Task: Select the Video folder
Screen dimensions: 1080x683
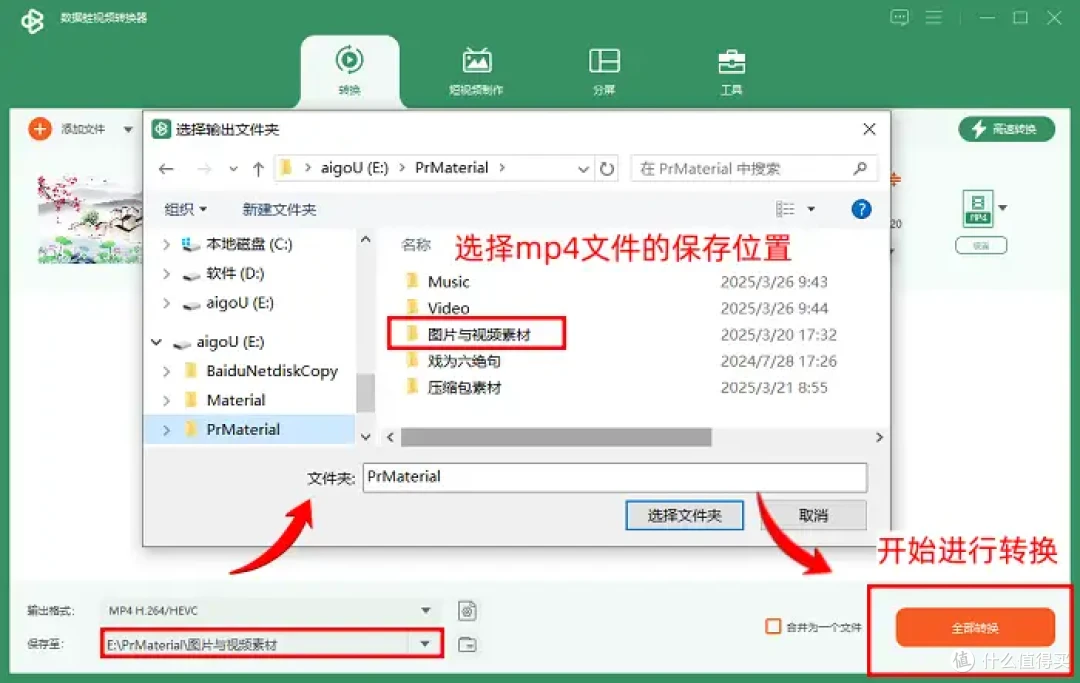Action: (448, 308)
